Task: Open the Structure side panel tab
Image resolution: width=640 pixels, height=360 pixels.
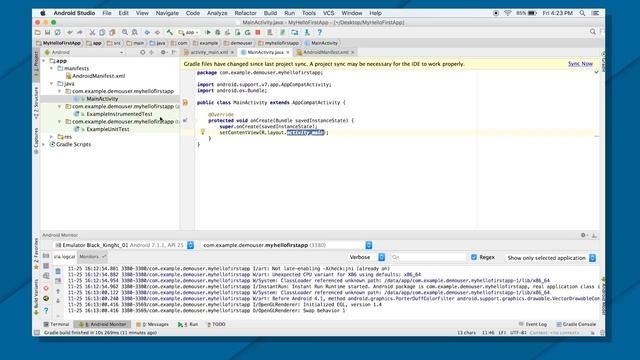Action: click(x=36, y=102)
